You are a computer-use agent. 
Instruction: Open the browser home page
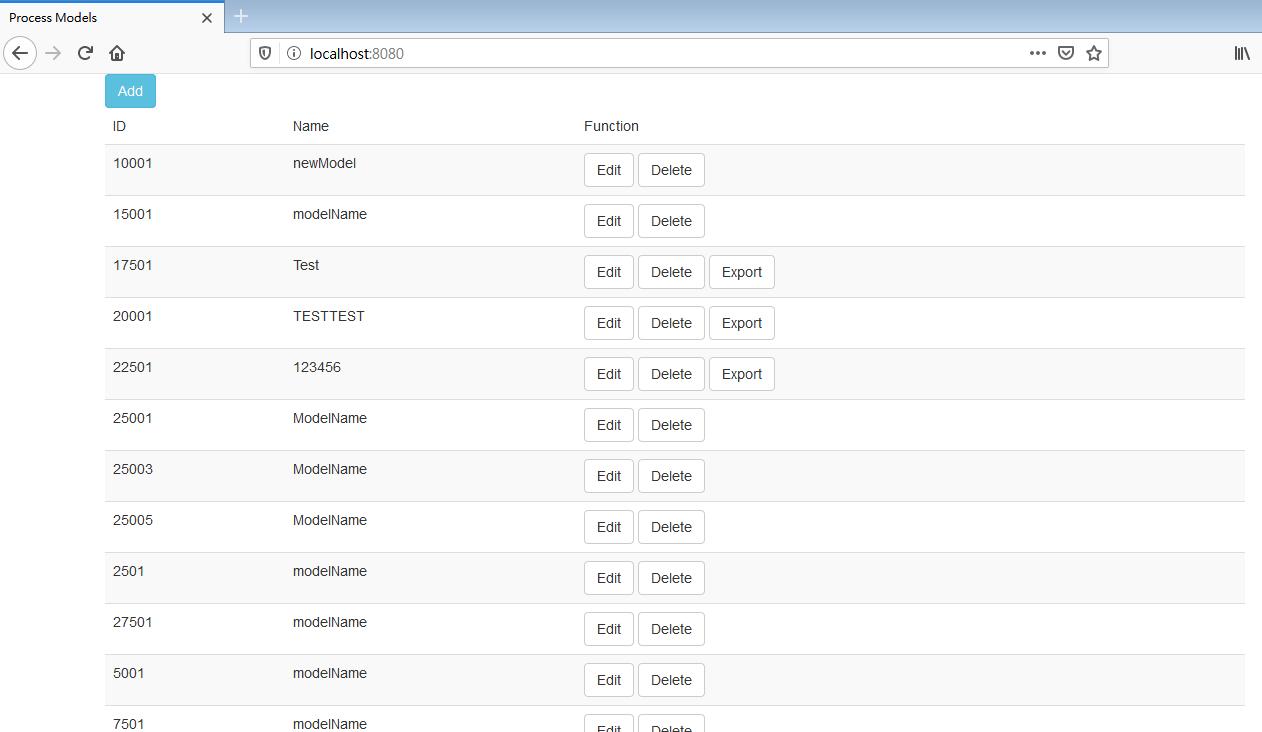click(117, 53)
